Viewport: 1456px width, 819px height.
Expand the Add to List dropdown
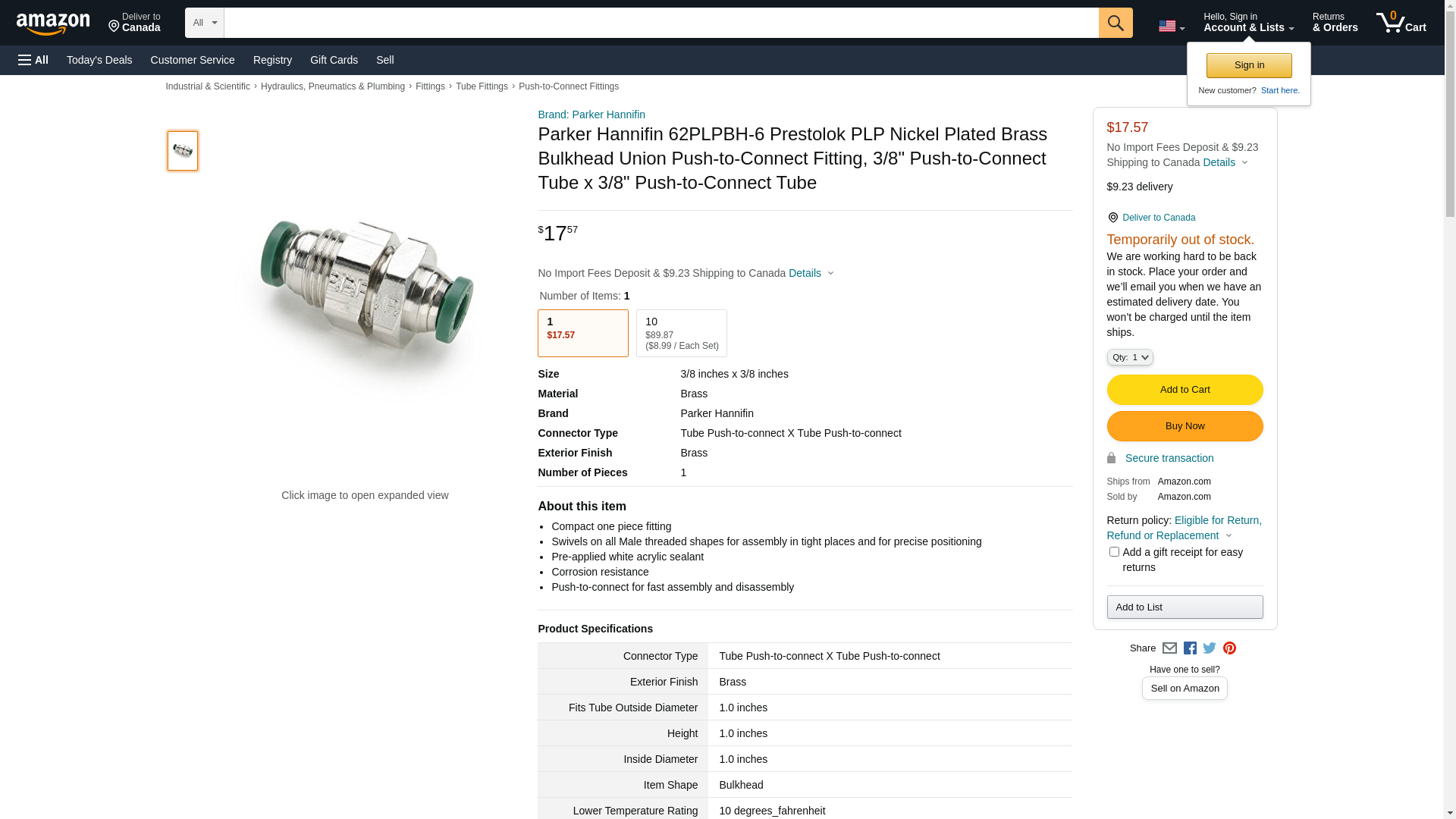[1185, 607]
